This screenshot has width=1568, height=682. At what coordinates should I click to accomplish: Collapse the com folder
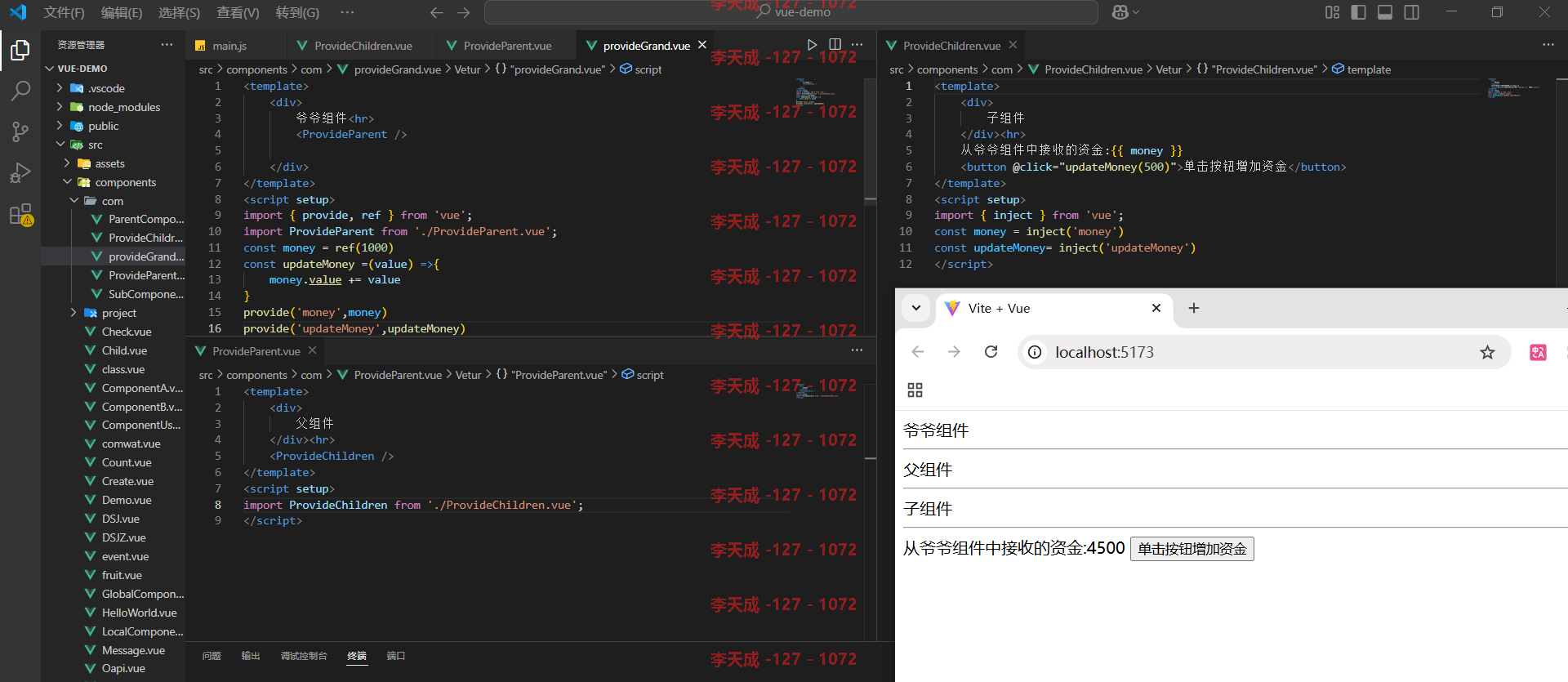pos(113,201)
